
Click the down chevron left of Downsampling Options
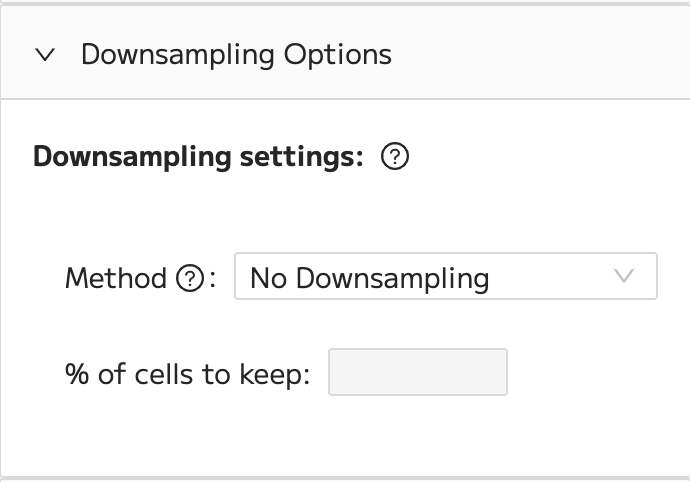point(45,55)
